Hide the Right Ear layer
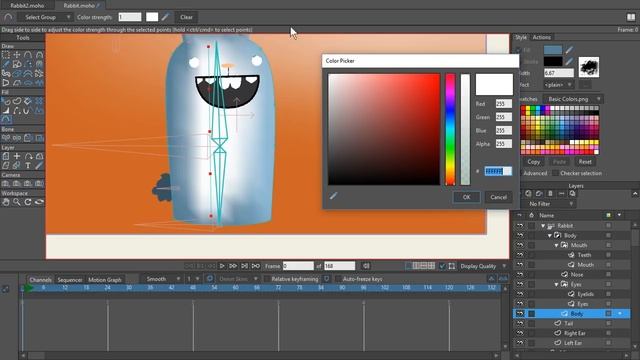 click(520, 333)
